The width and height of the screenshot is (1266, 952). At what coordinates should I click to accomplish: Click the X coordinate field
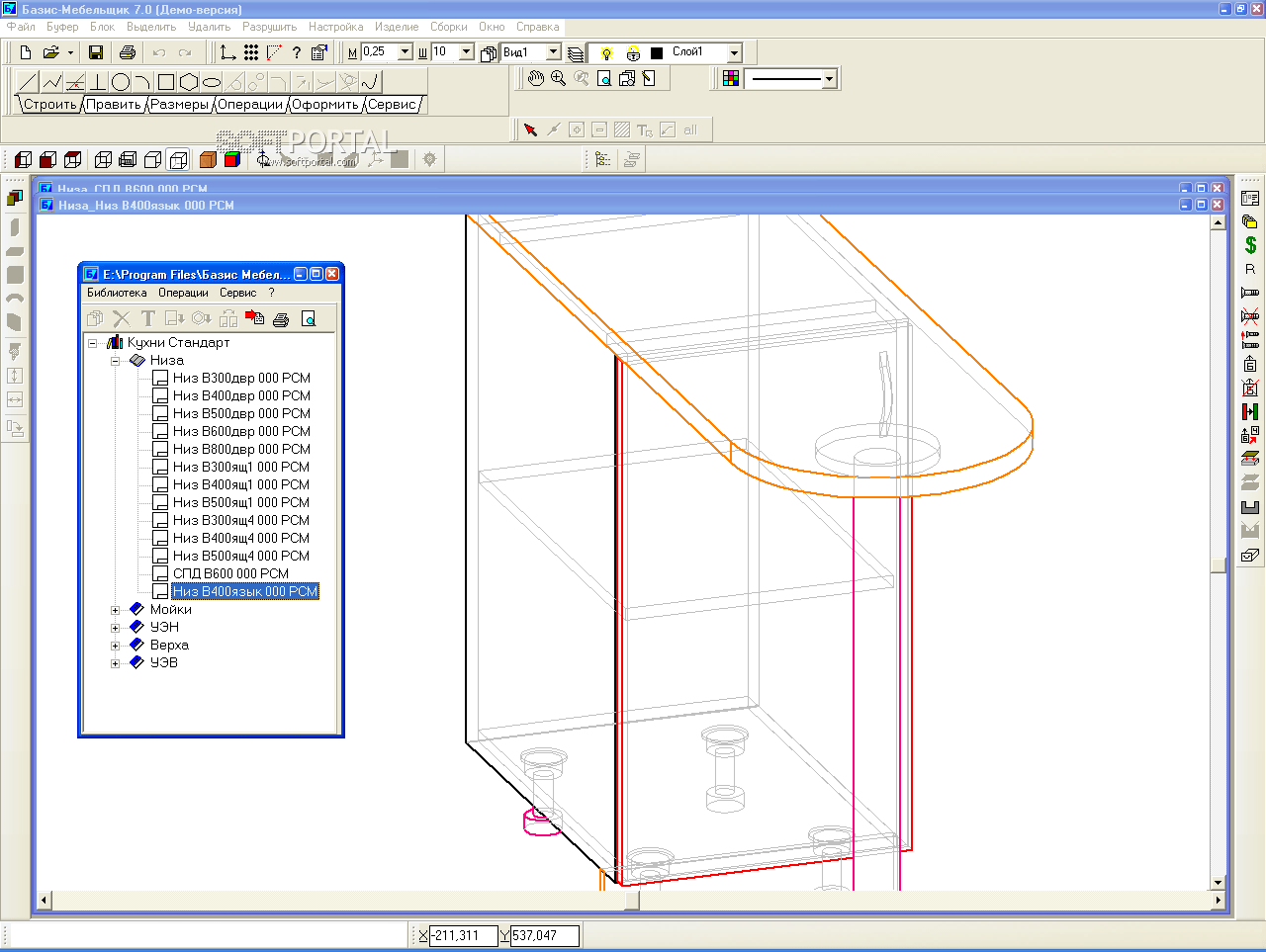(464, 935)
